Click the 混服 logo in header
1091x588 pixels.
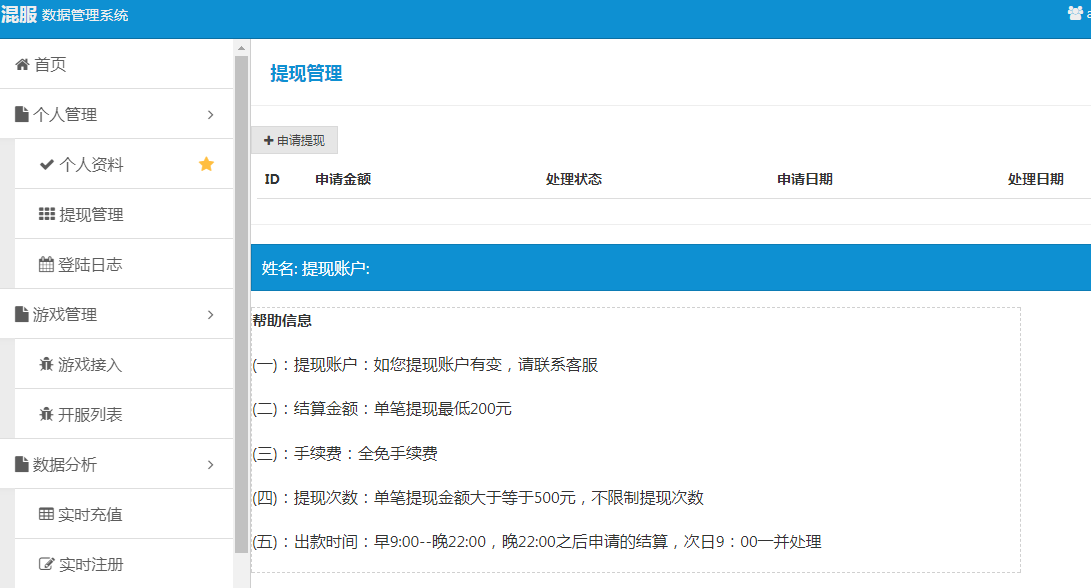pyautogui.click(x=19, y=14)
